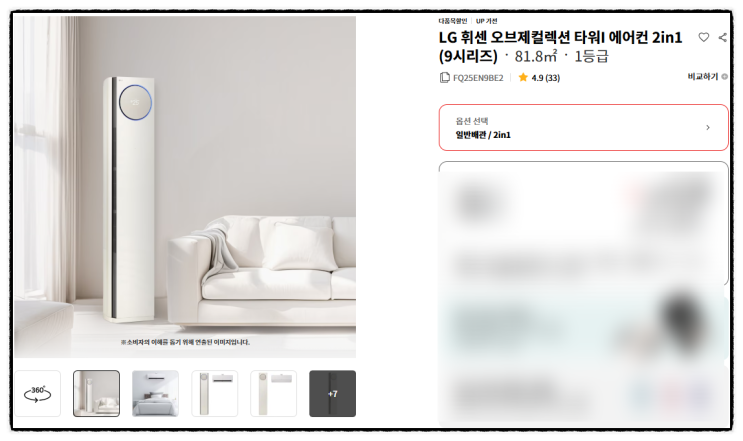
Task: Click the yellow star rating icon
Action: [x=523, y=77]
